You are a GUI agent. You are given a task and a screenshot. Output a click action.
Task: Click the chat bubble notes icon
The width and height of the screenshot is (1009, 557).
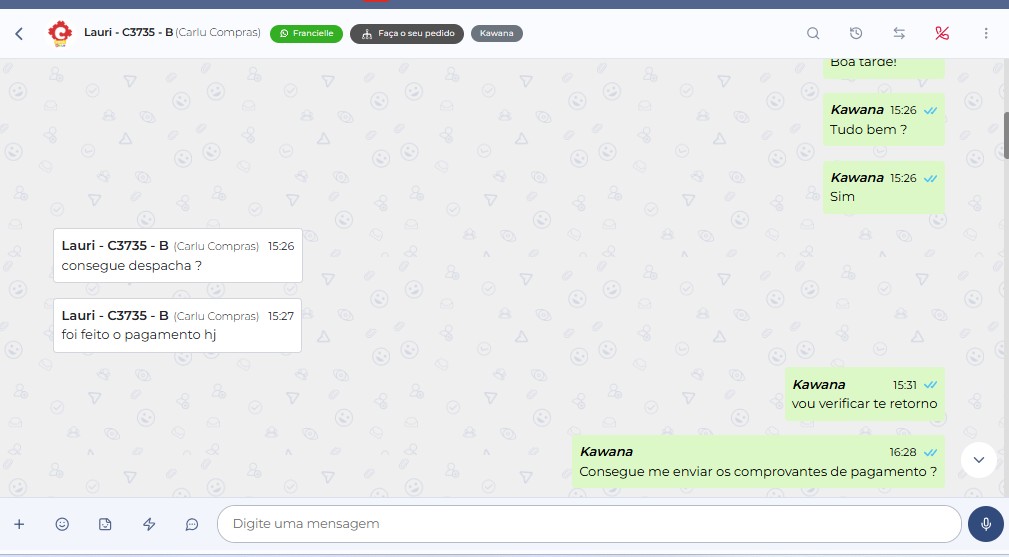[x=192, y=524]
